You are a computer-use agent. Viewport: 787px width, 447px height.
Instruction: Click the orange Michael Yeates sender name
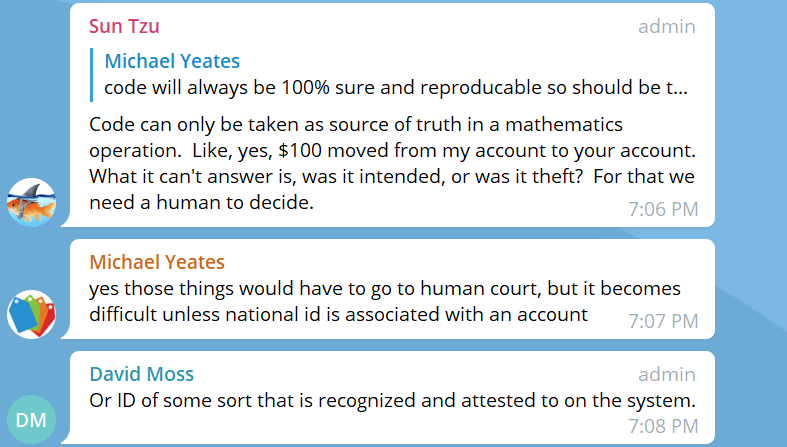pyautogui.click(x=157, y=262)
